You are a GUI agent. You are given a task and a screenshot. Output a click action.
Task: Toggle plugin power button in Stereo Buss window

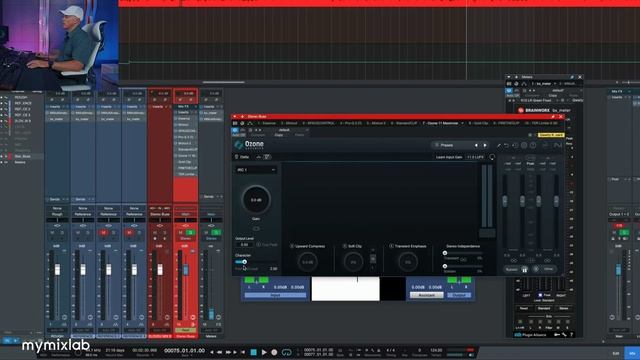point(235,130)
